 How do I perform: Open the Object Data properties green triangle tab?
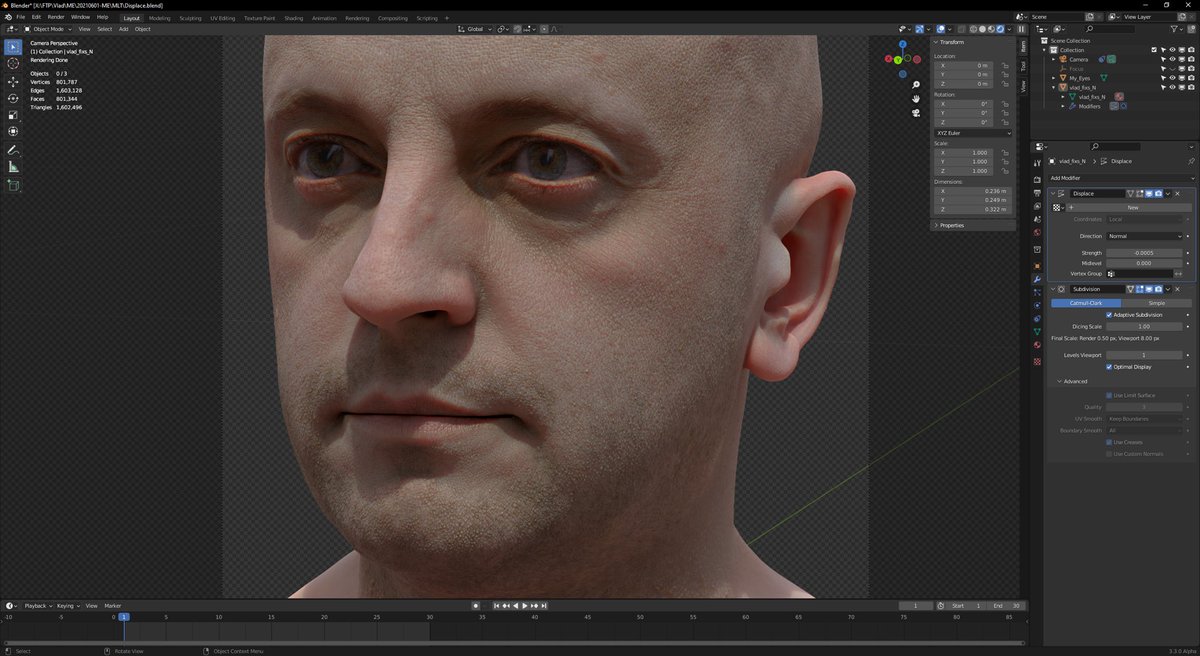click(x=1037, y=331)
